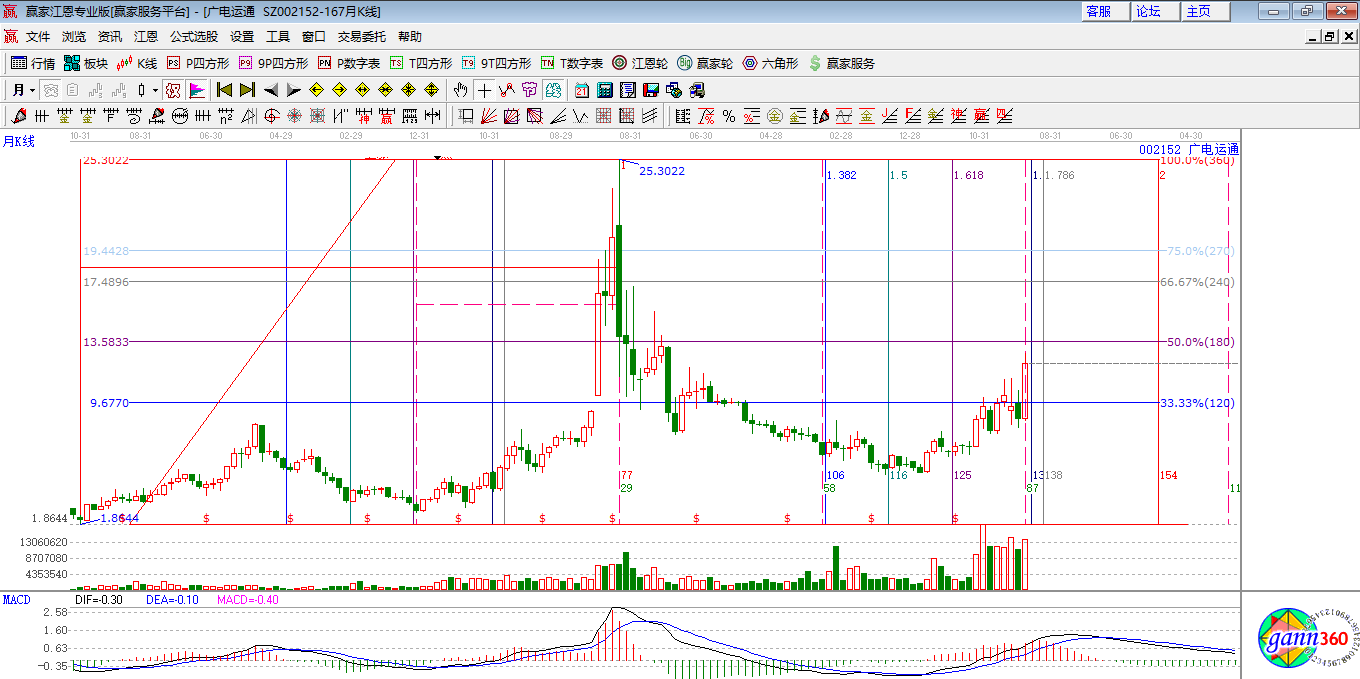This screenshot has height=679, width=1360.
Task: Click the save floppy disk icon
Action: tap(651, 90)
